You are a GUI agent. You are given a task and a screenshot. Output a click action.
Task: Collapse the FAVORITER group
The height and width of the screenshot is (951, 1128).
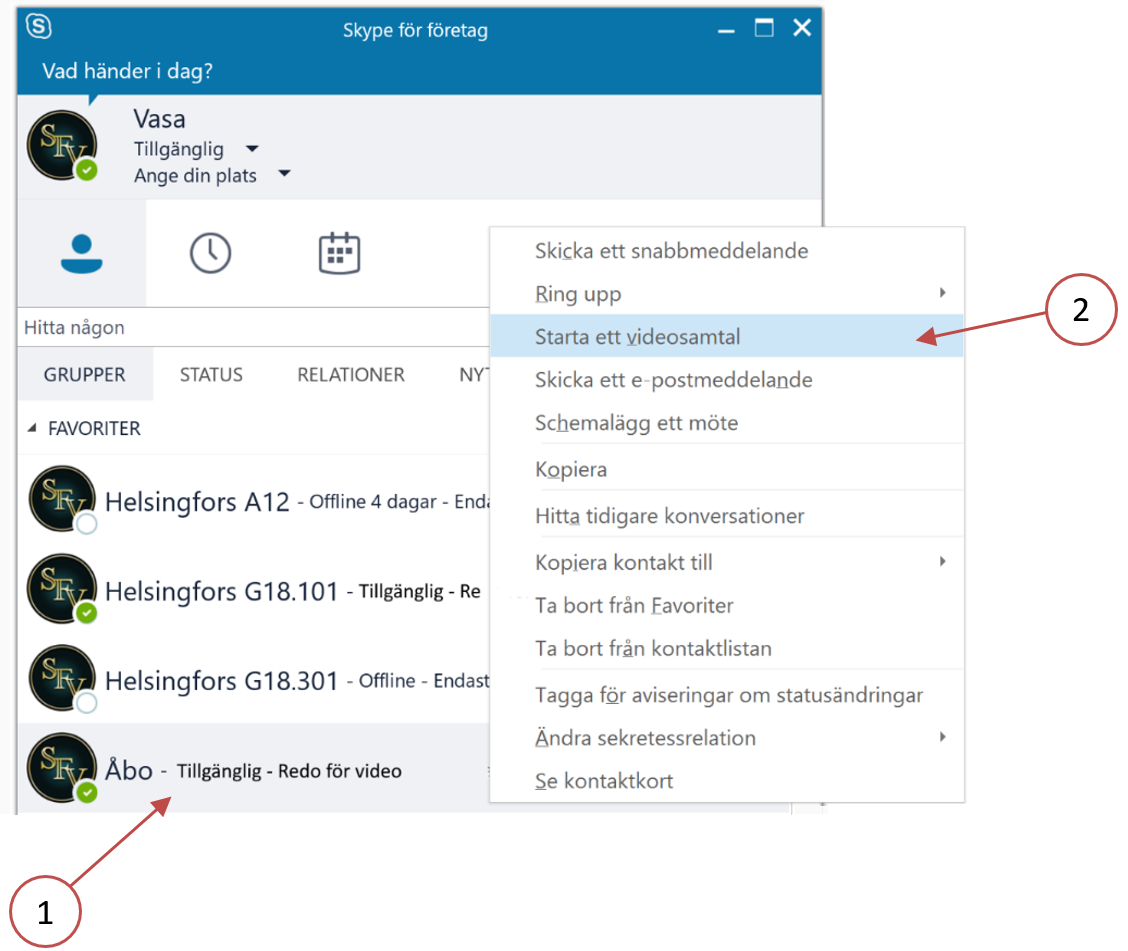point(32,429)
